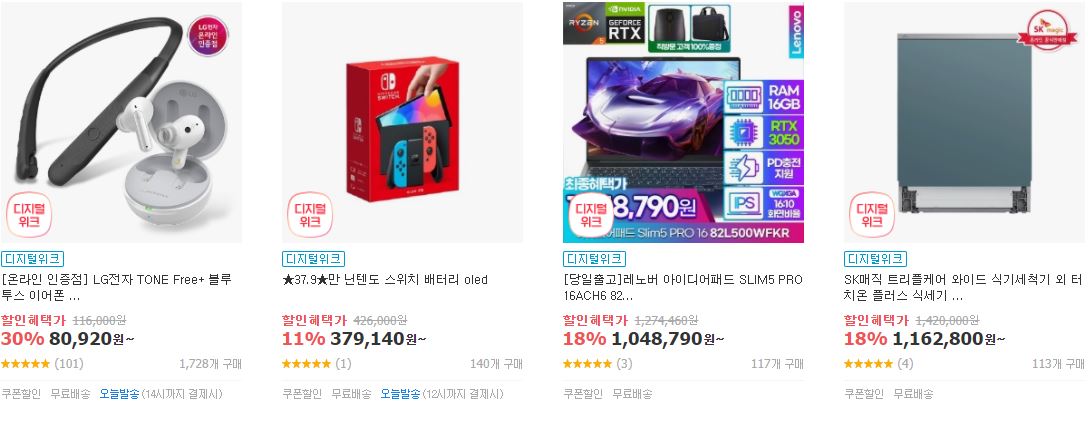Open the Lenovo IdeaPad Slim5 Pro product image
The height and width of the screenshot is (425, 1088).
[683, 122]
